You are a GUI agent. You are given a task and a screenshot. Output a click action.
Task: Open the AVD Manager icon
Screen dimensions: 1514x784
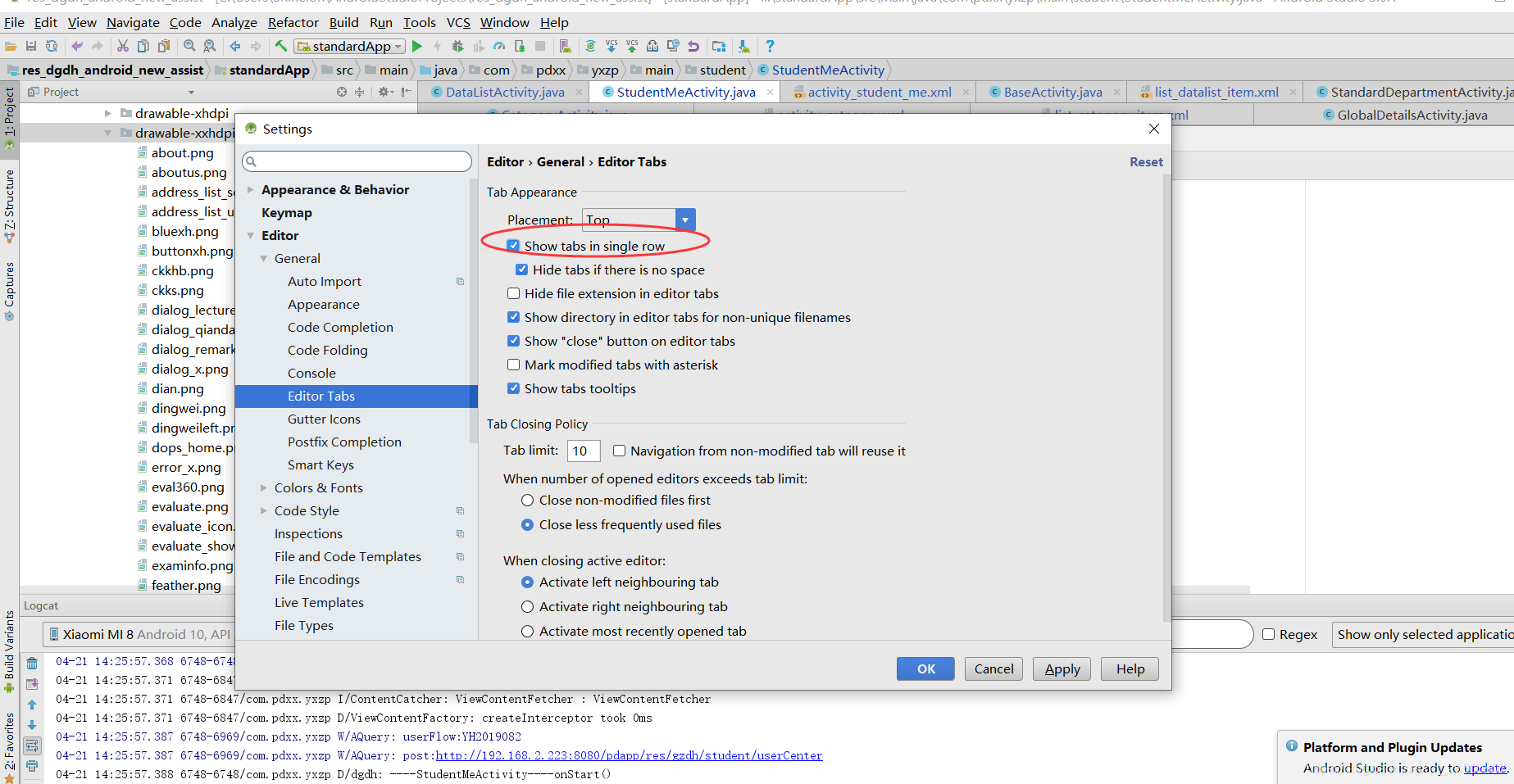pos(719,47)
